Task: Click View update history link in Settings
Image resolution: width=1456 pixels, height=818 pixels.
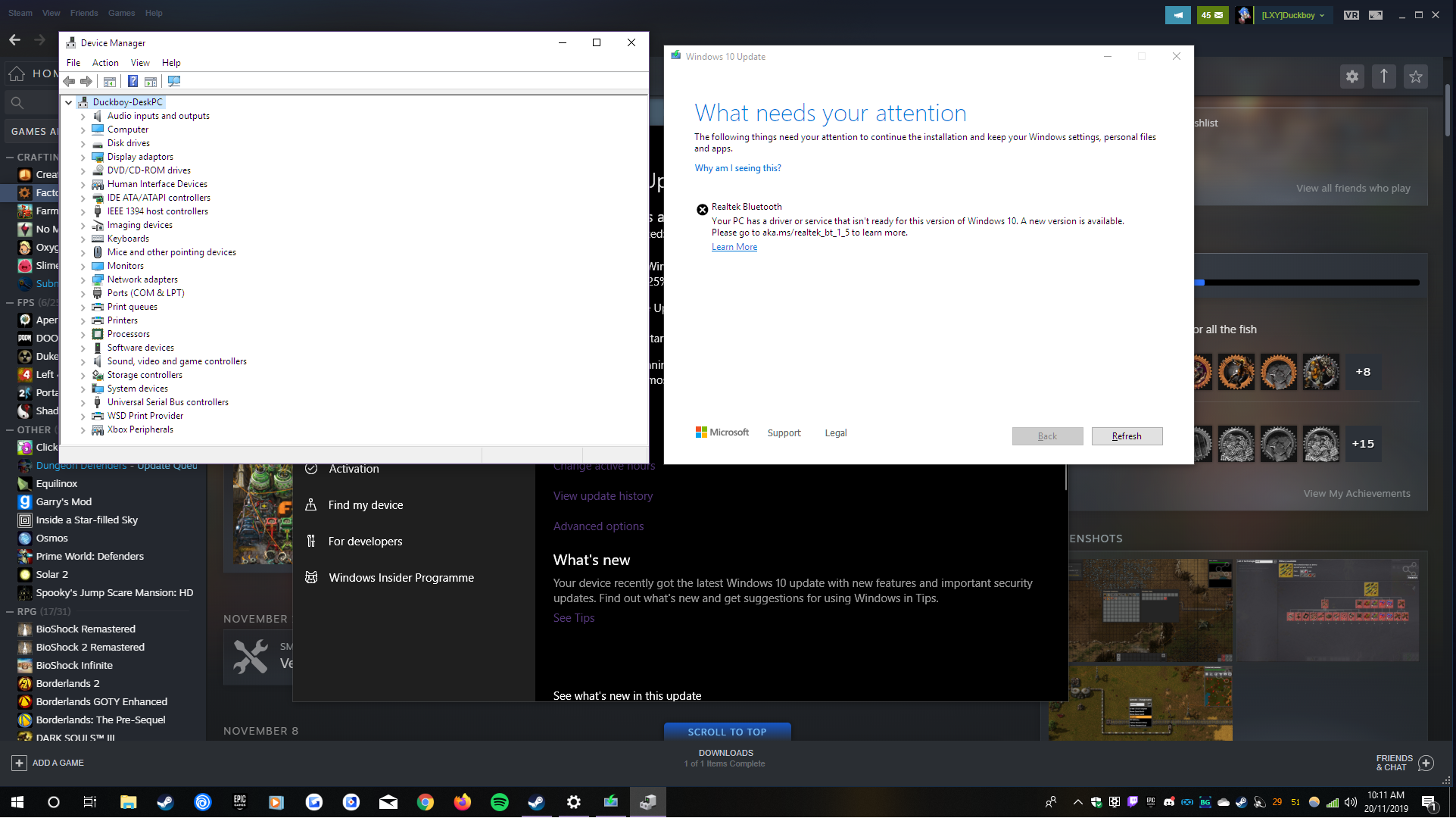Action: (603, 496)
